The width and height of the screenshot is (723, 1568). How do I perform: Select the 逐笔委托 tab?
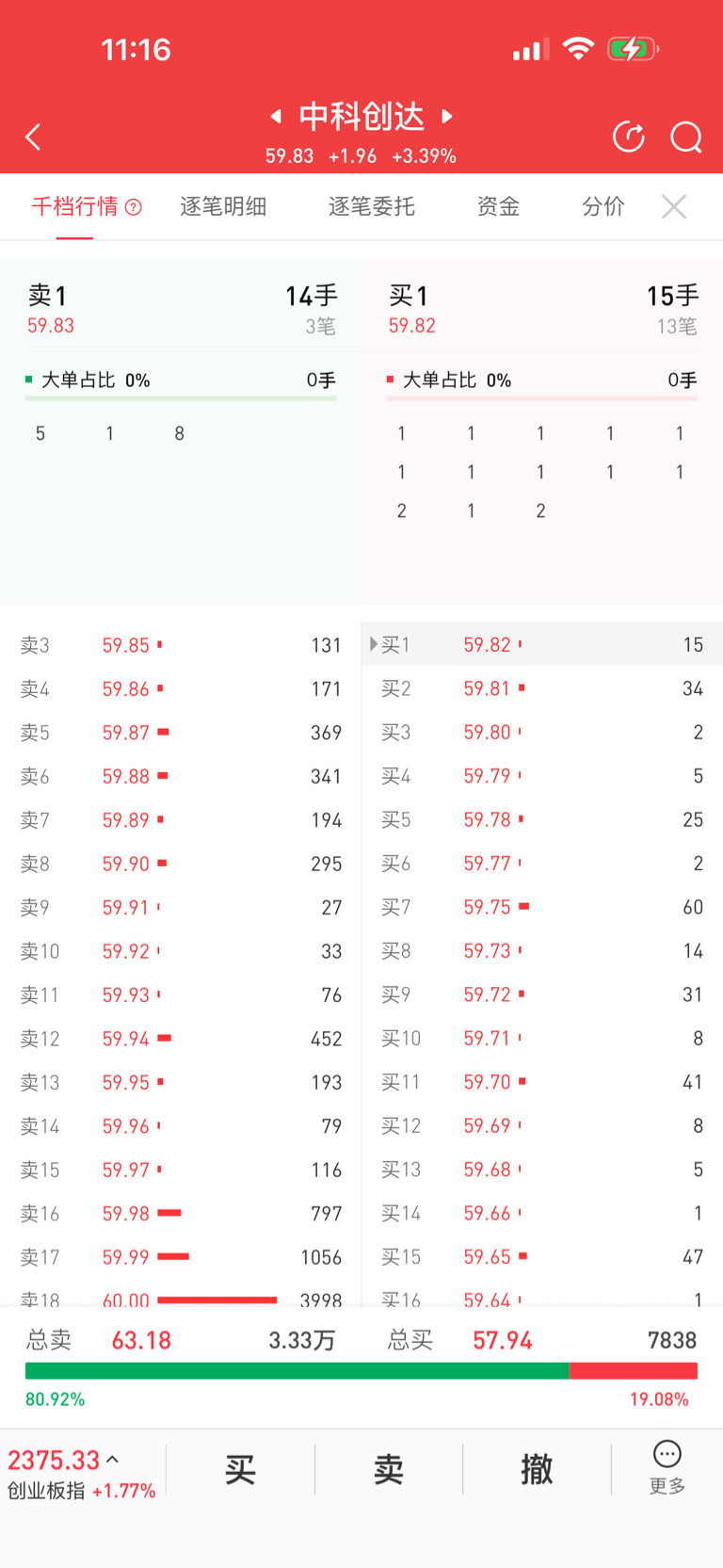pos(372,206)
